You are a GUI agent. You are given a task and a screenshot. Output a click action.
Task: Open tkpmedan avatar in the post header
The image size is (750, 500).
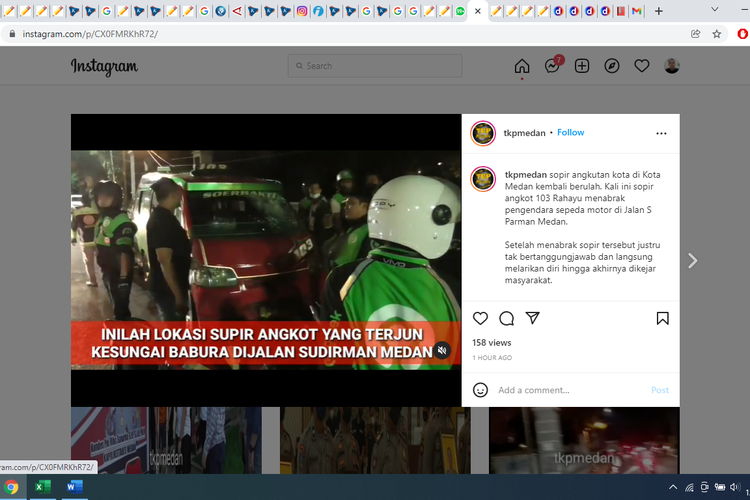tap(483, 133)
